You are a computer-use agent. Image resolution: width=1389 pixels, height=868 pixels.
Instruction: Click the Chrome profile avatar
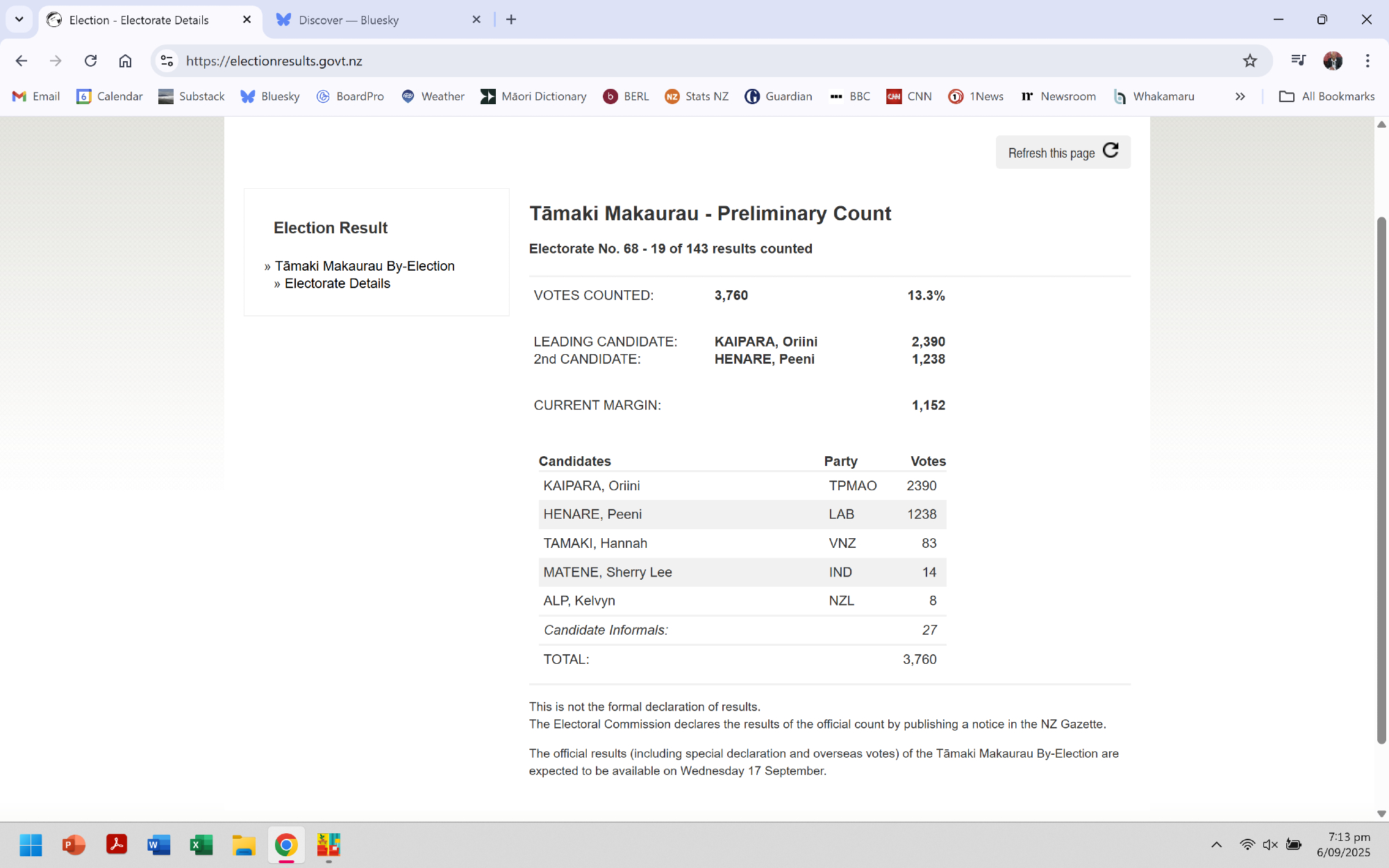(x=1332, y=61)
